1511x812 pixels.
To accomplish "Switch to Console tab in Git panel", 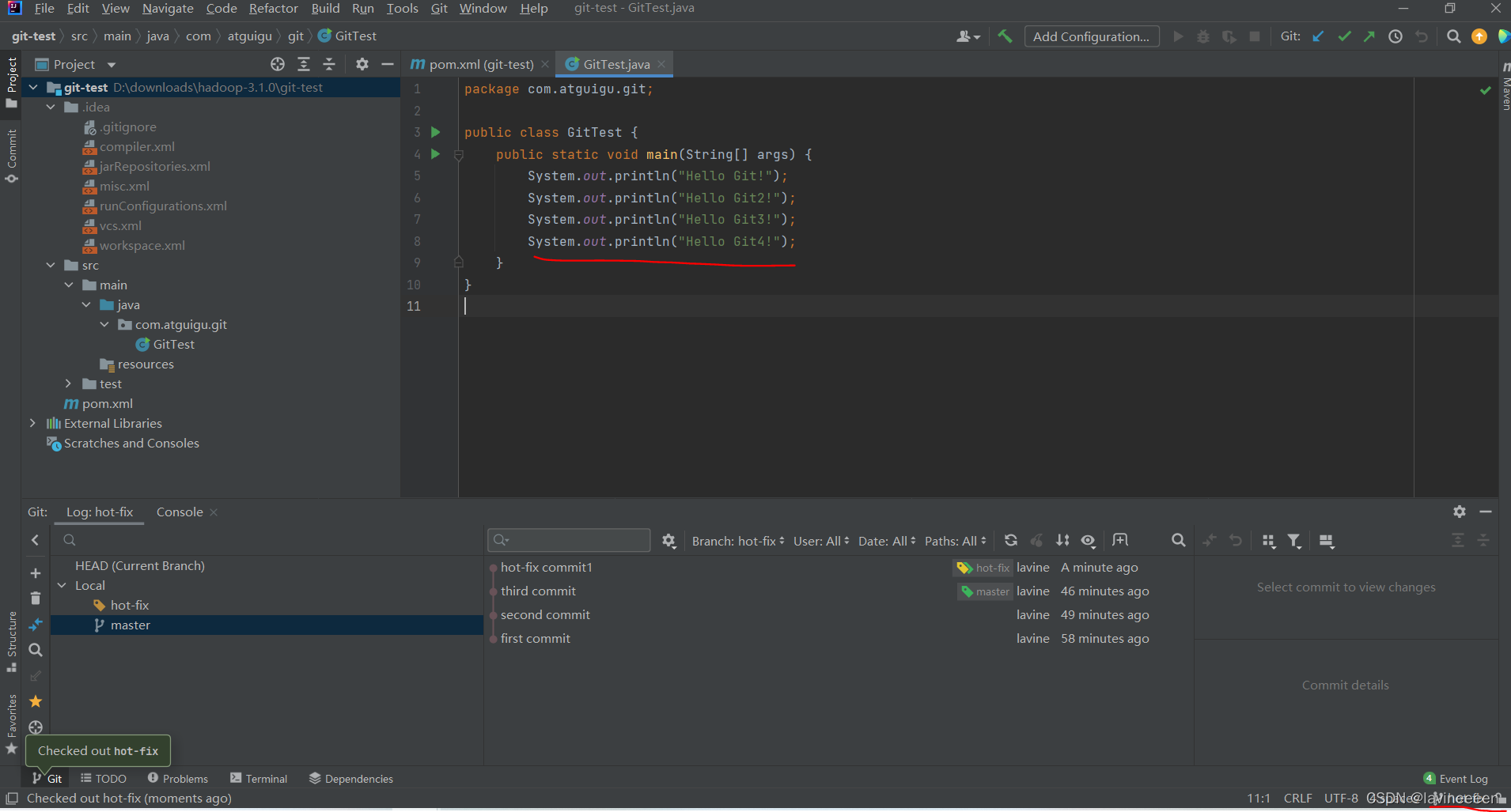I will click(x=180, y=512).
